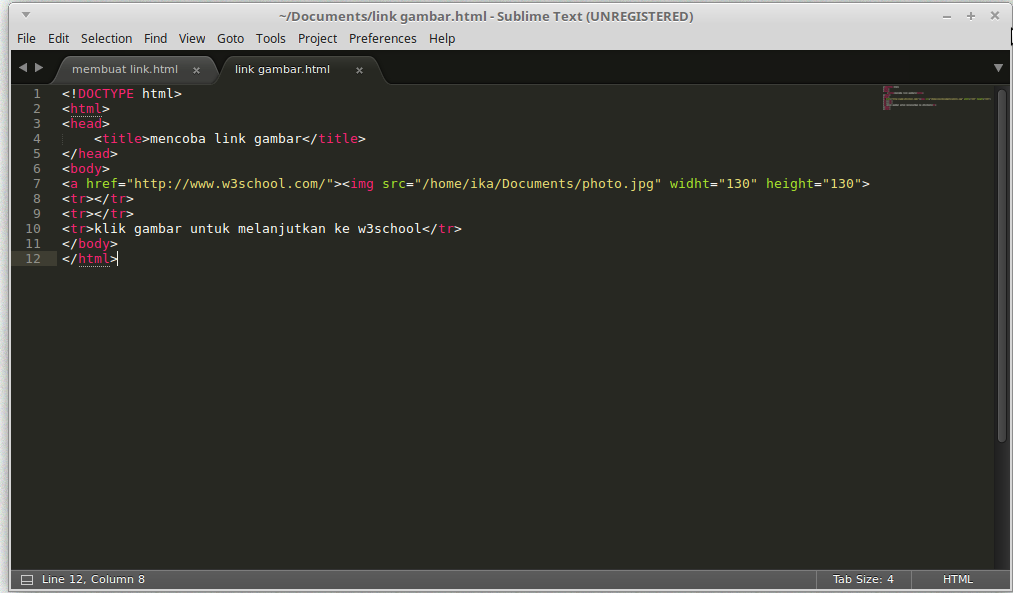Image resolution: width=1013 pixels, height=593 pixels.
Task: Click the opening body tag on line 6
Action: click(86, 169)
